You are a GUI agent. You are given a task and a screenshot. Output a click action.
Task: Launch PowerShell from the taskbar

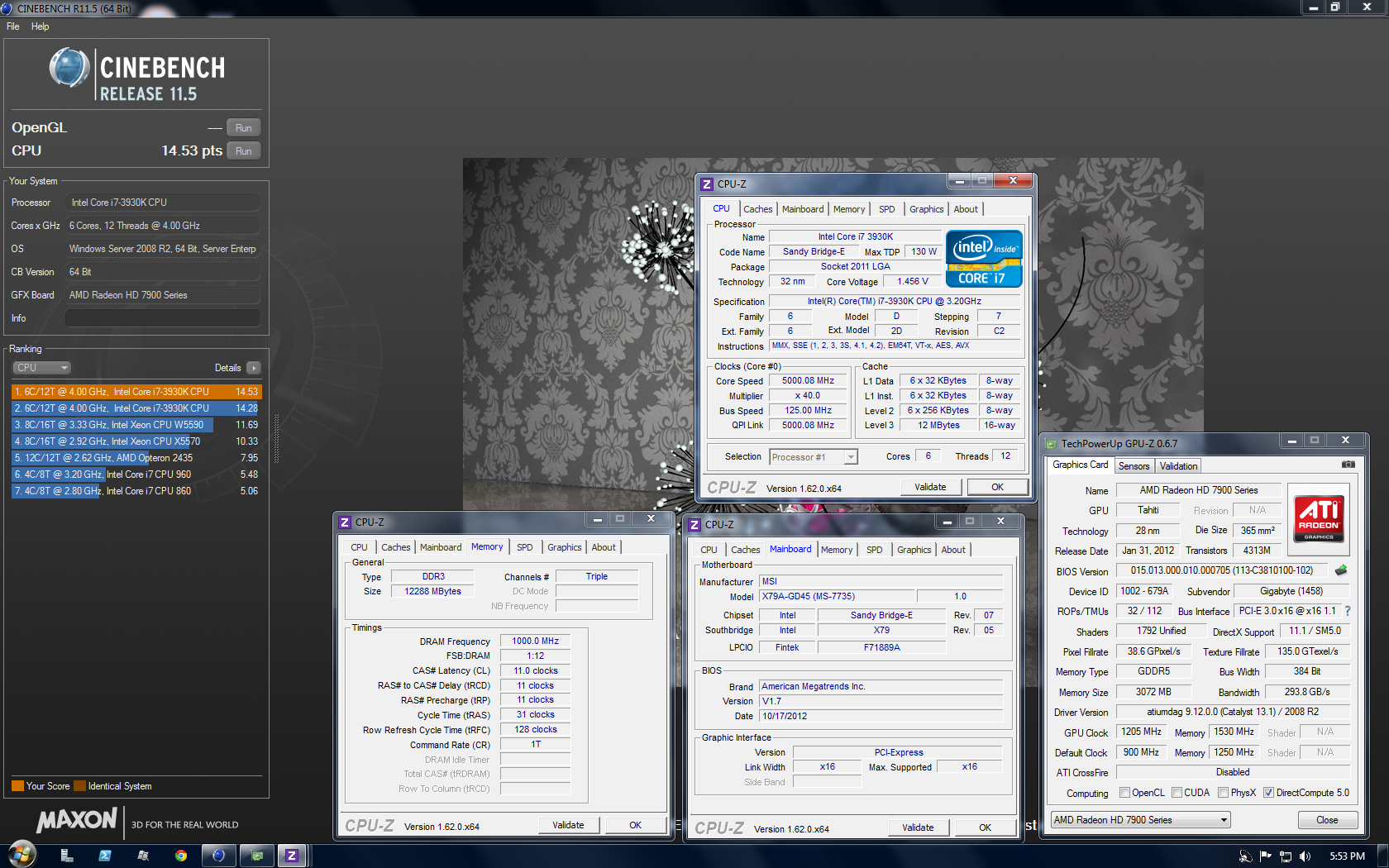click(105, 856)
